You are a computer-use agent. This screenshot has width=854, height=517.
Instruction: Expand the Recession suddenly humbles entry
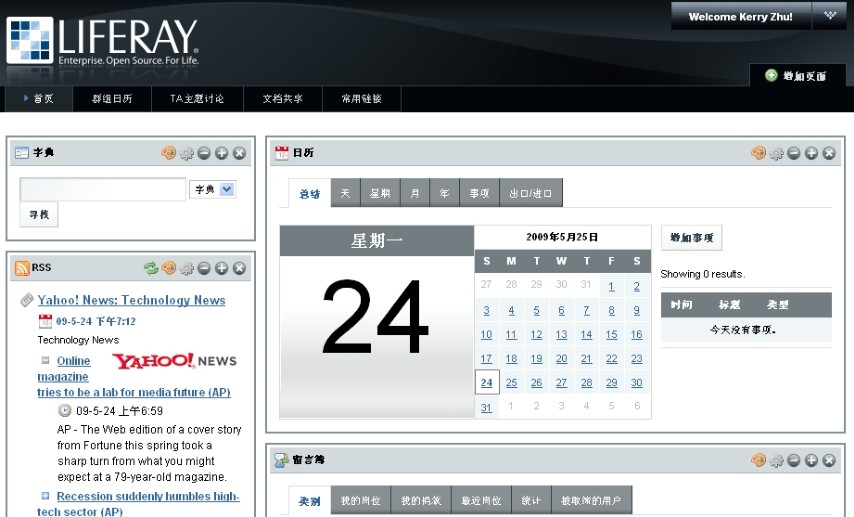coord(46,496)
